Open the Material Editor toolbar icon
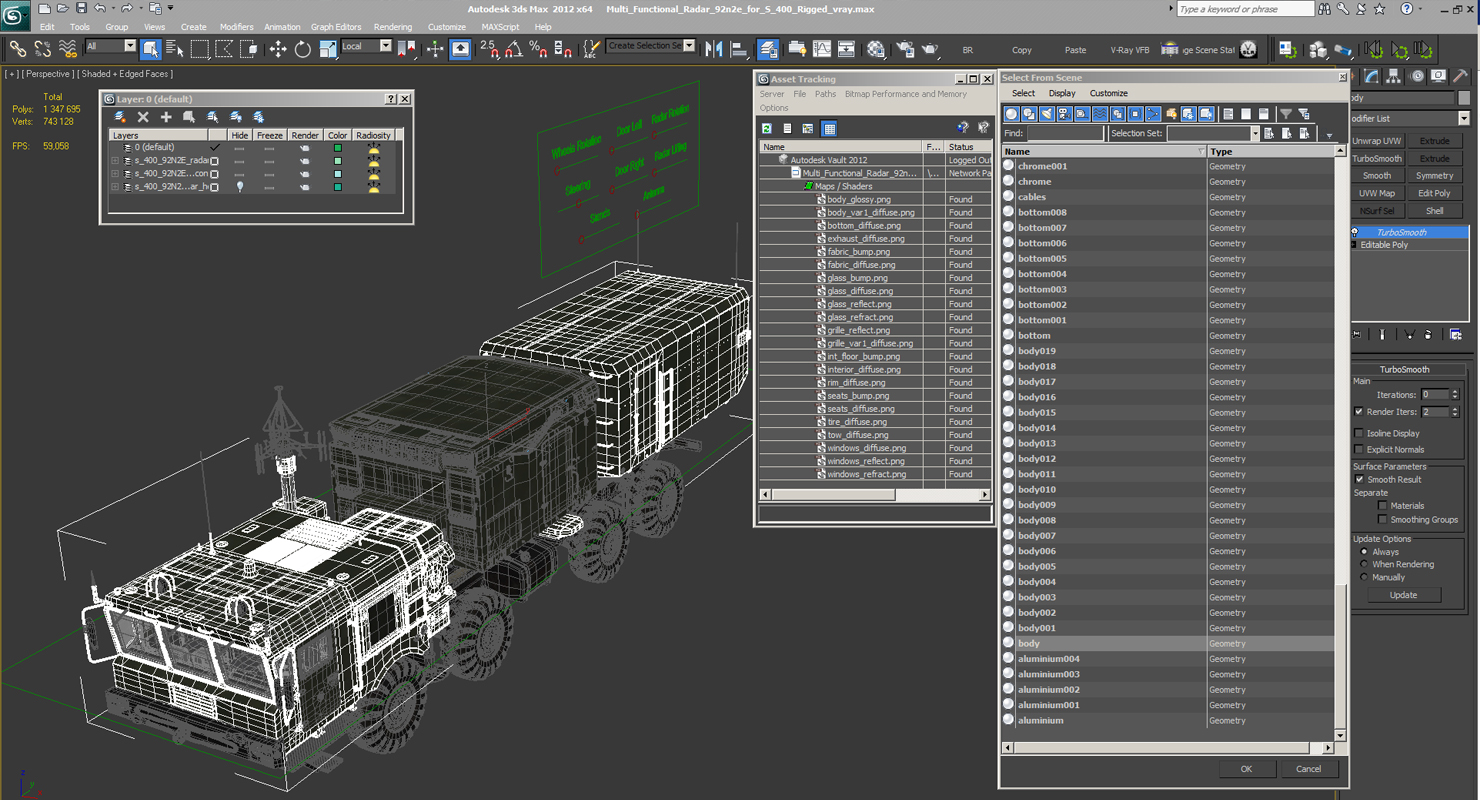The width and height of the screenshot is (1480, 800). coord(877,49)
